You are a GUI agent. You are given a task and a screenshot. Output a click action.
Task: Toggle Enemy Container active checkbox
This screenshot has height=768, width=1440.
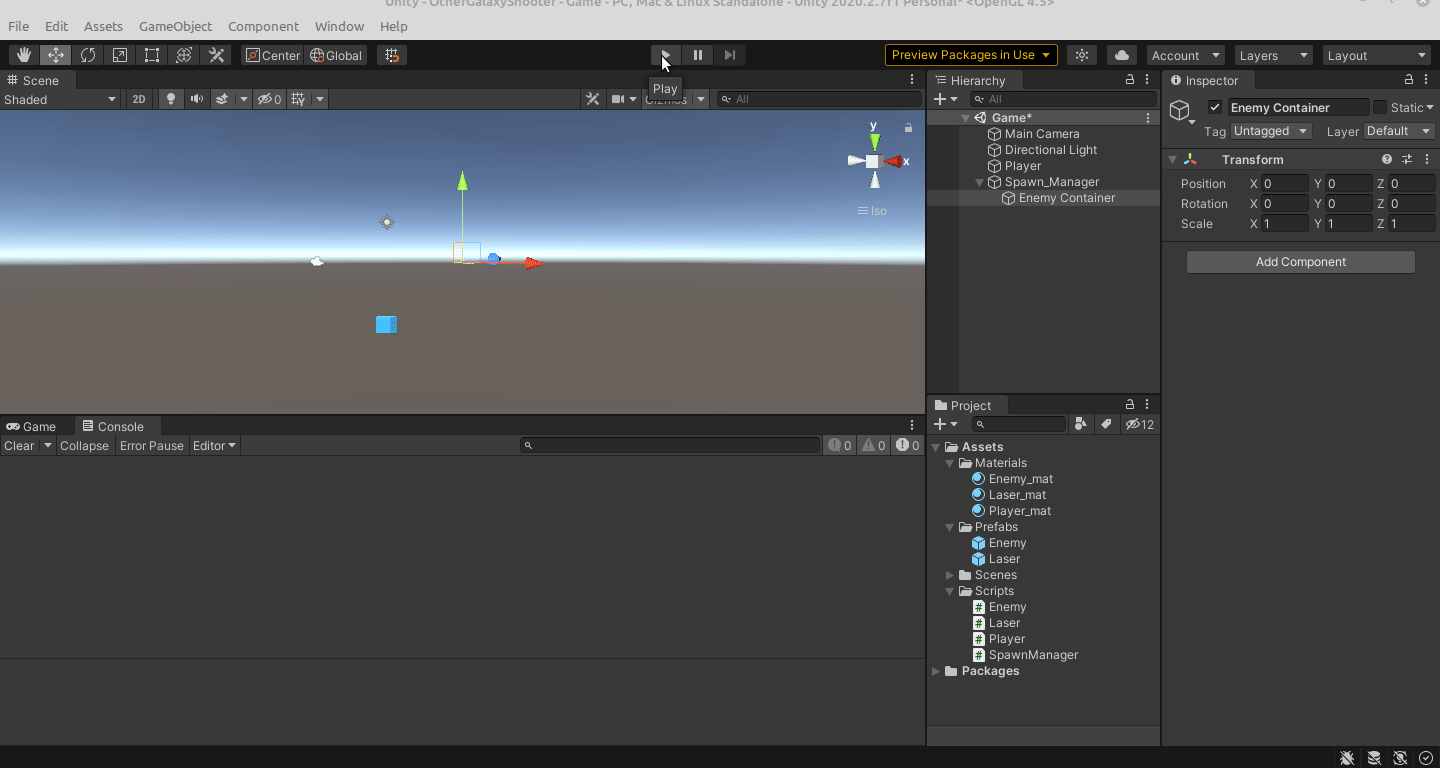(1215, 107)
